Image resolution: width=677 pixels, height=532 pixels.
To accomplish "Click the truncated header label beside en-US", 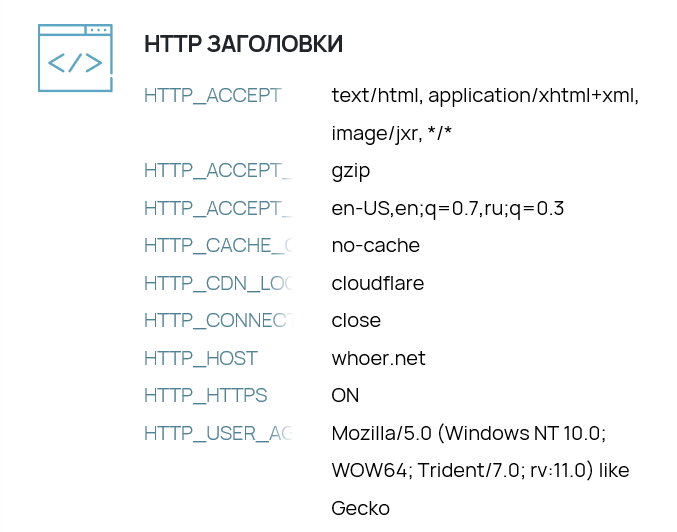I will click(217, 209).
